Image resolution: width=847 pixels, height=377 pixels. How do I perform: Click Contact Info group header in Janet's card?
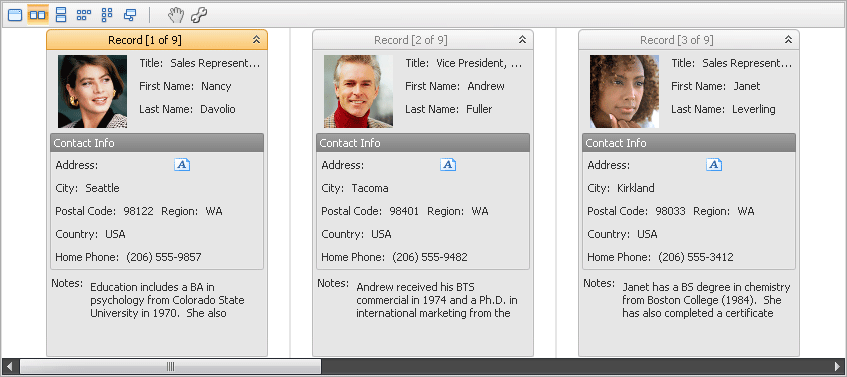(x=689, y=143)
